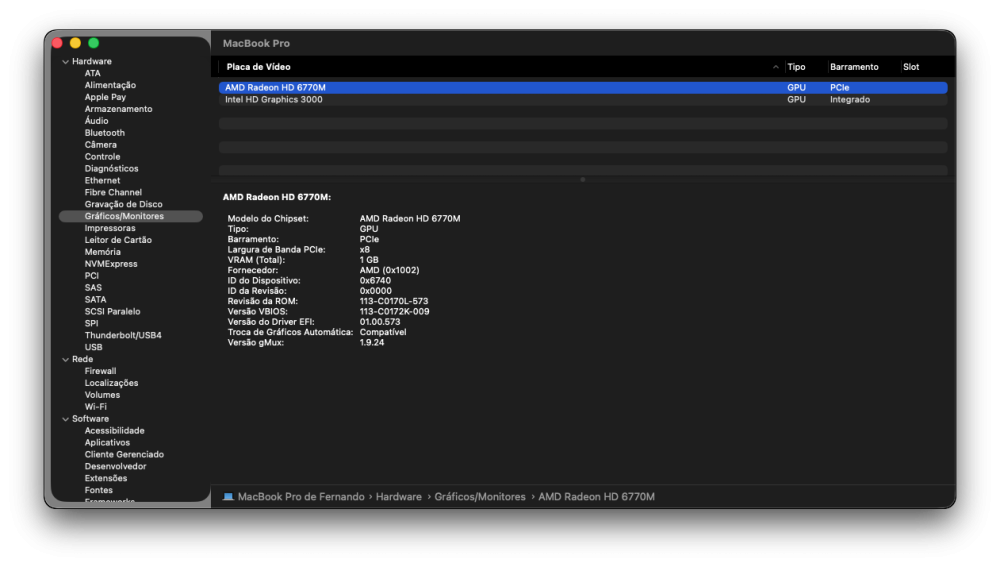The width and height of the screenshot is (1000, 567).
Task: Open Extensões under Software
Action: 106,478
